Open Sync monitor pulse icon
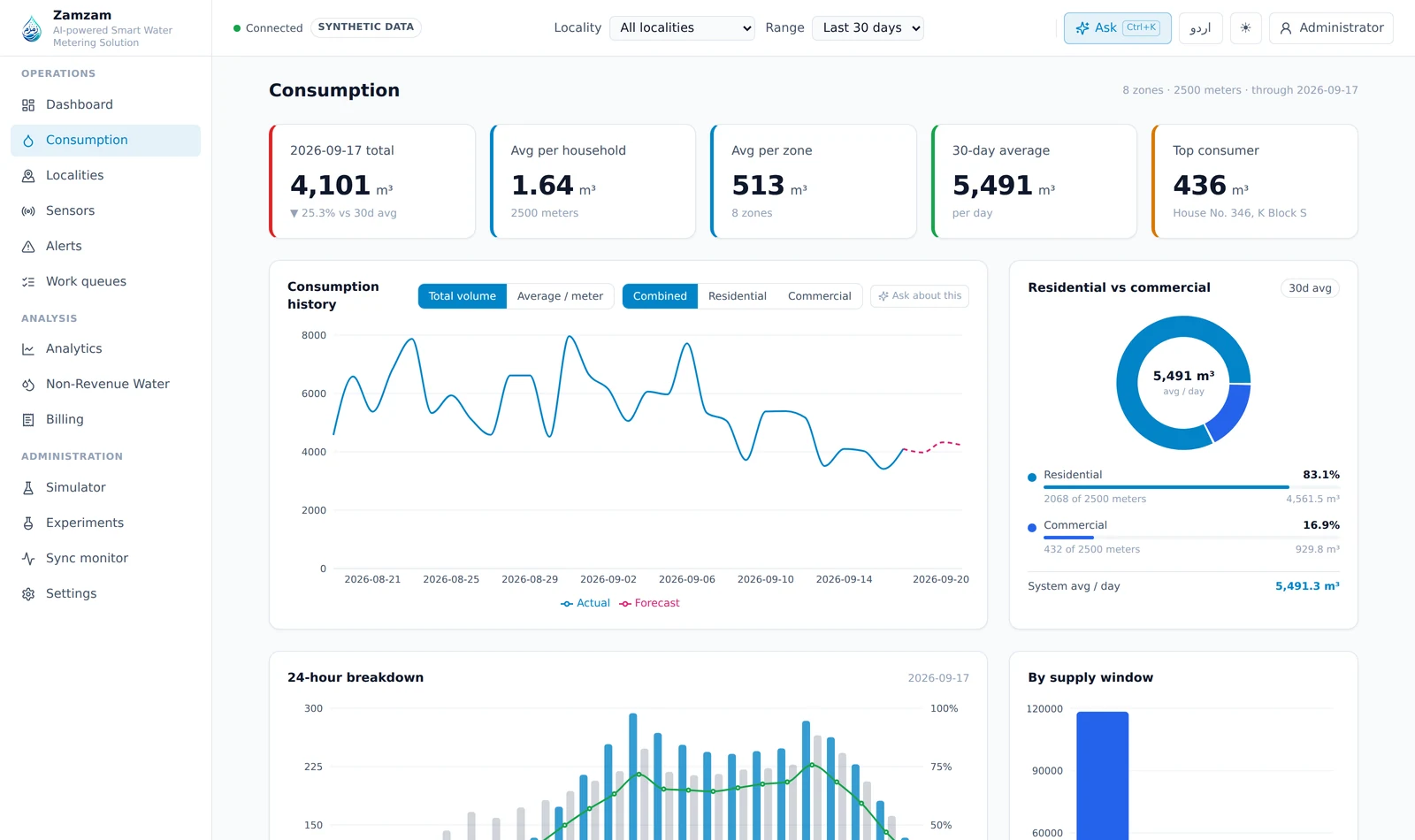The width and height of the screenshot is (1415, 840). (28, 559)
